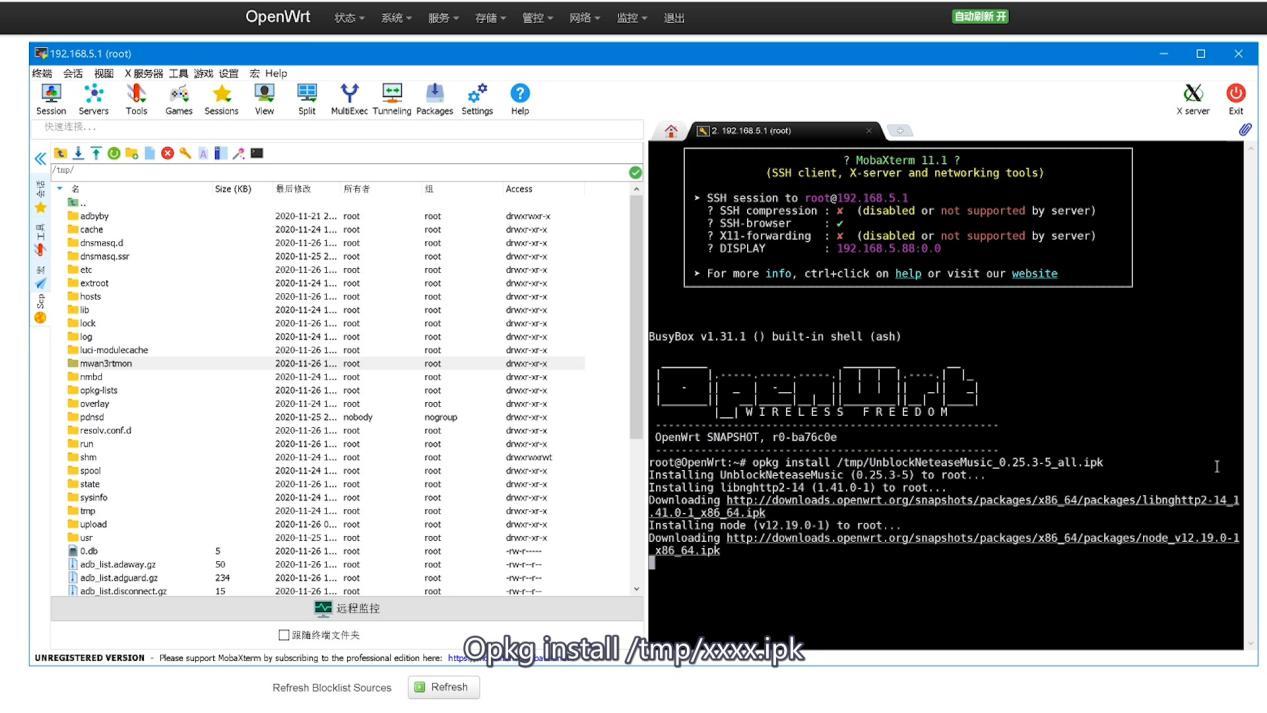Refresh the SFTP file list icon
This screenshot has height=713, width=1267.
click(115, 154)
